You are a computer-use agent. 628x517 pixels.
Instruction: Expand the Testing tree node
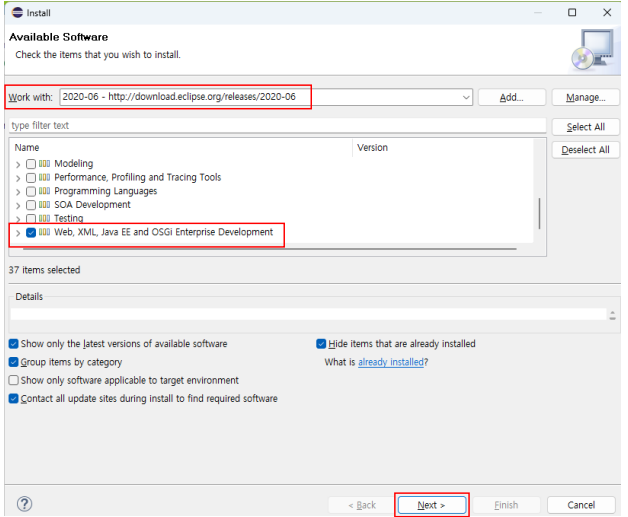point(18,219)
